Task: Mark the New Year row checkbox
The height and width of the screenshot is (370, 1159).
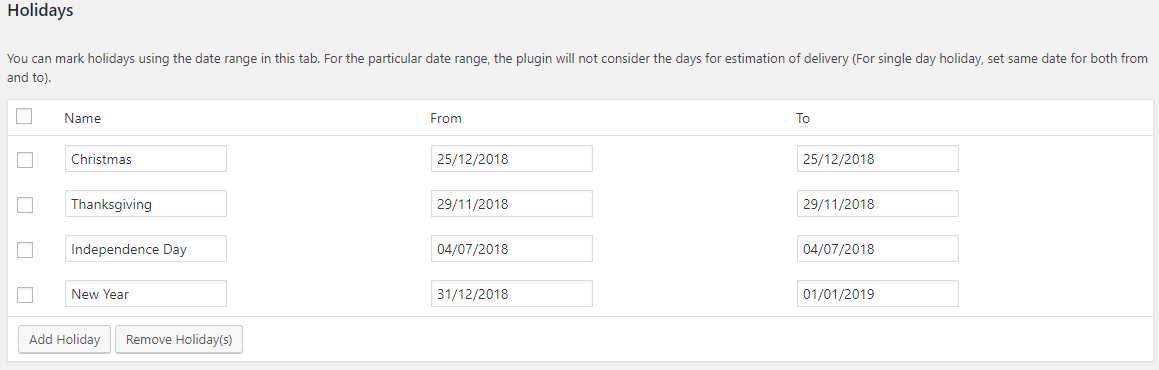Action: (x=25, y=295)
